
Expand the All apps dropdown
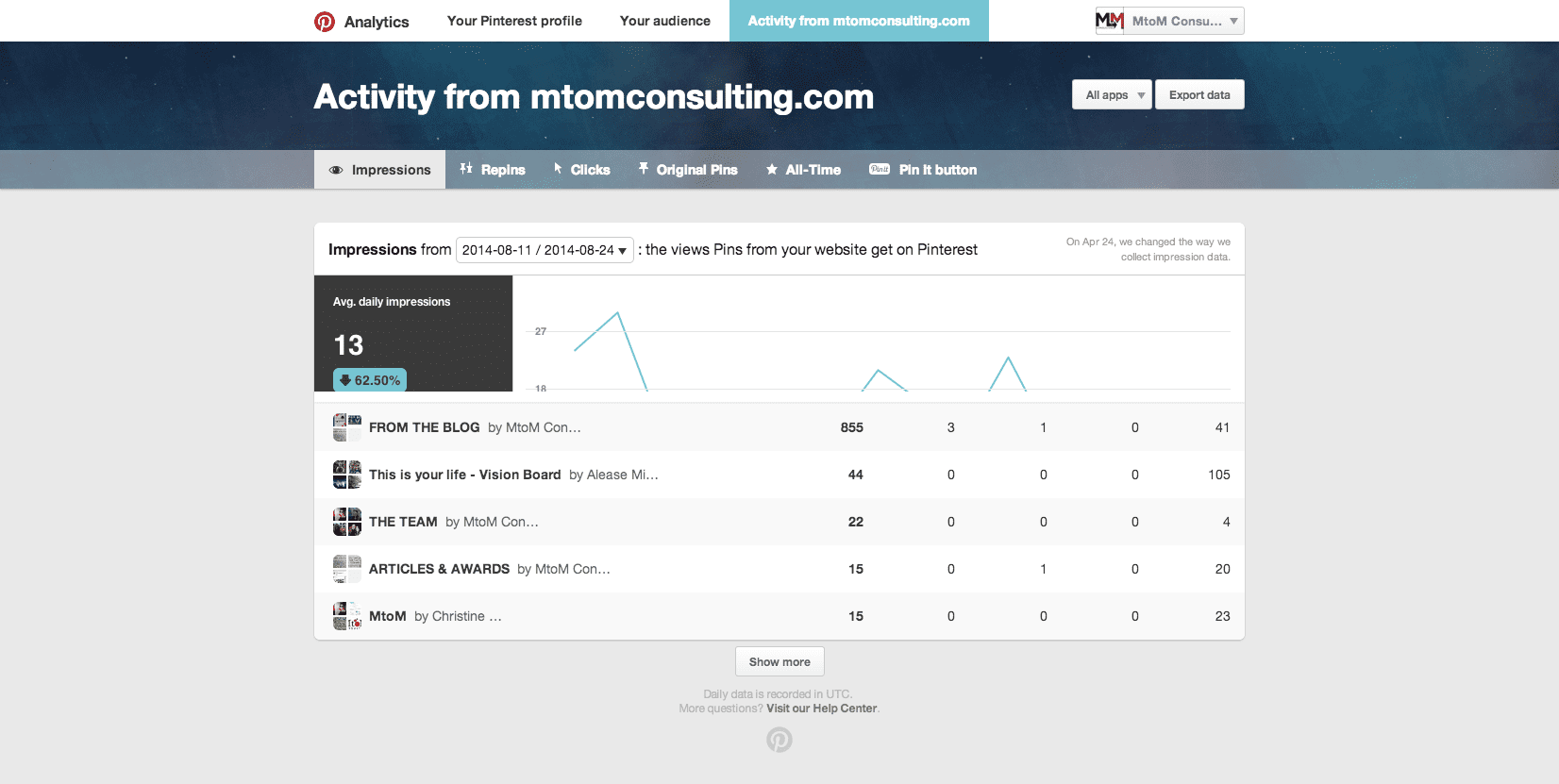(x=1112, y=95)
